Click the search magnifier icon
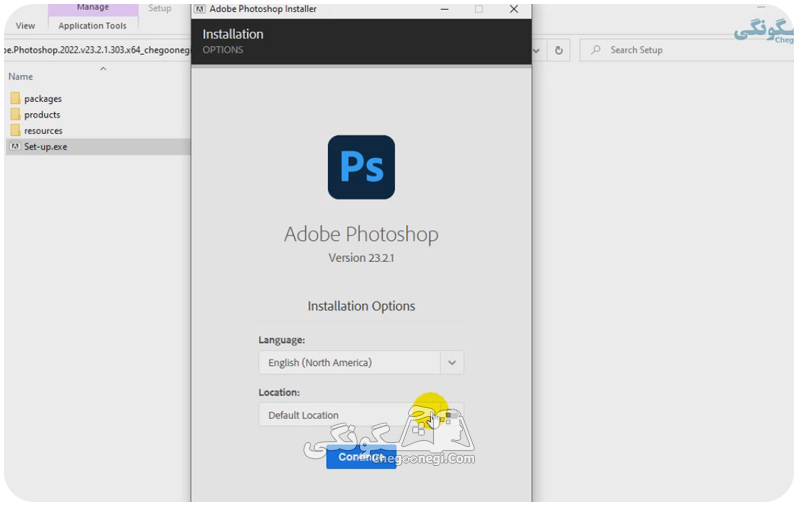 [596, 50]
